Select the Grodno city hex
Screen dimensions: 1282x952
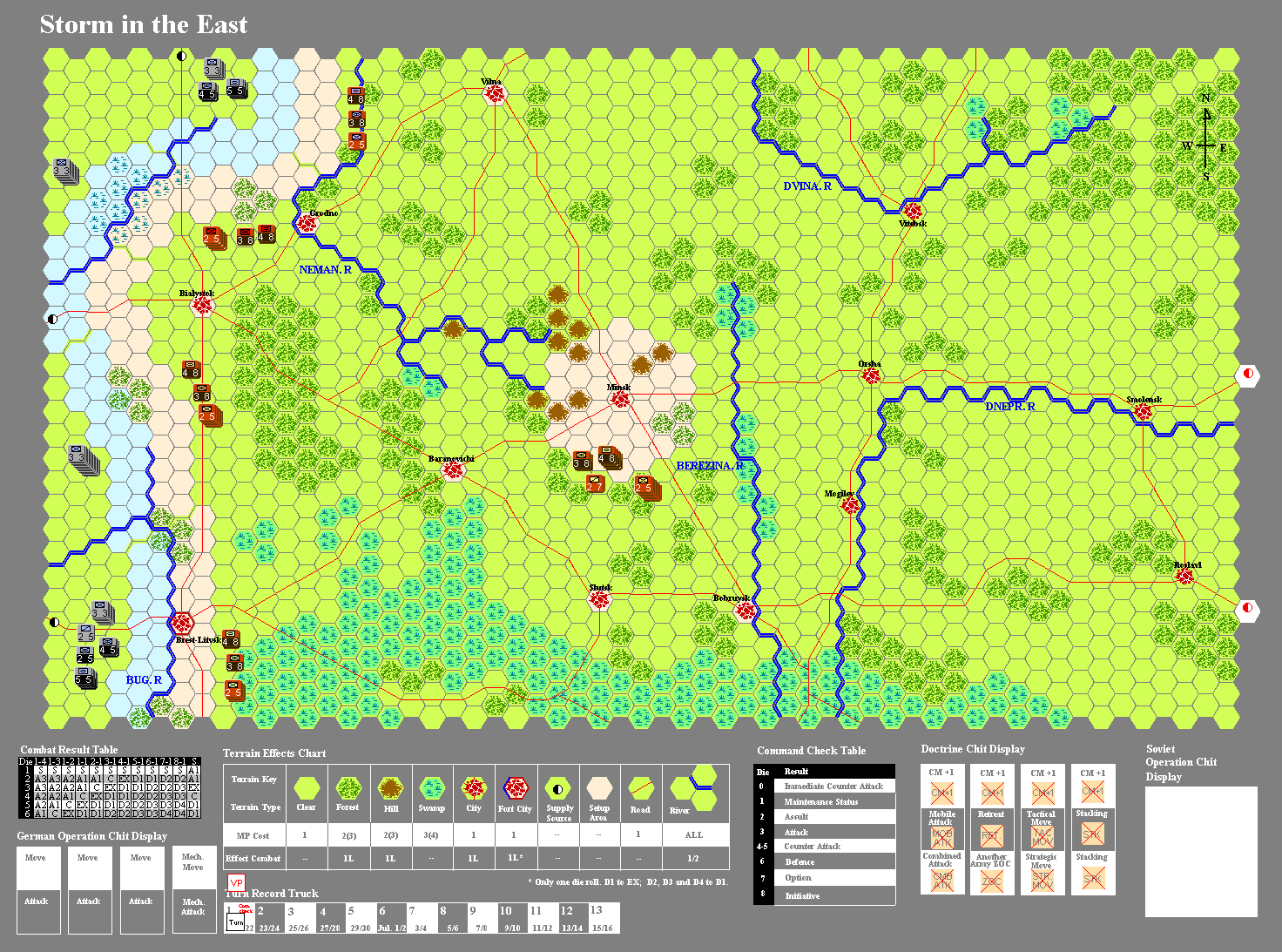306,223
